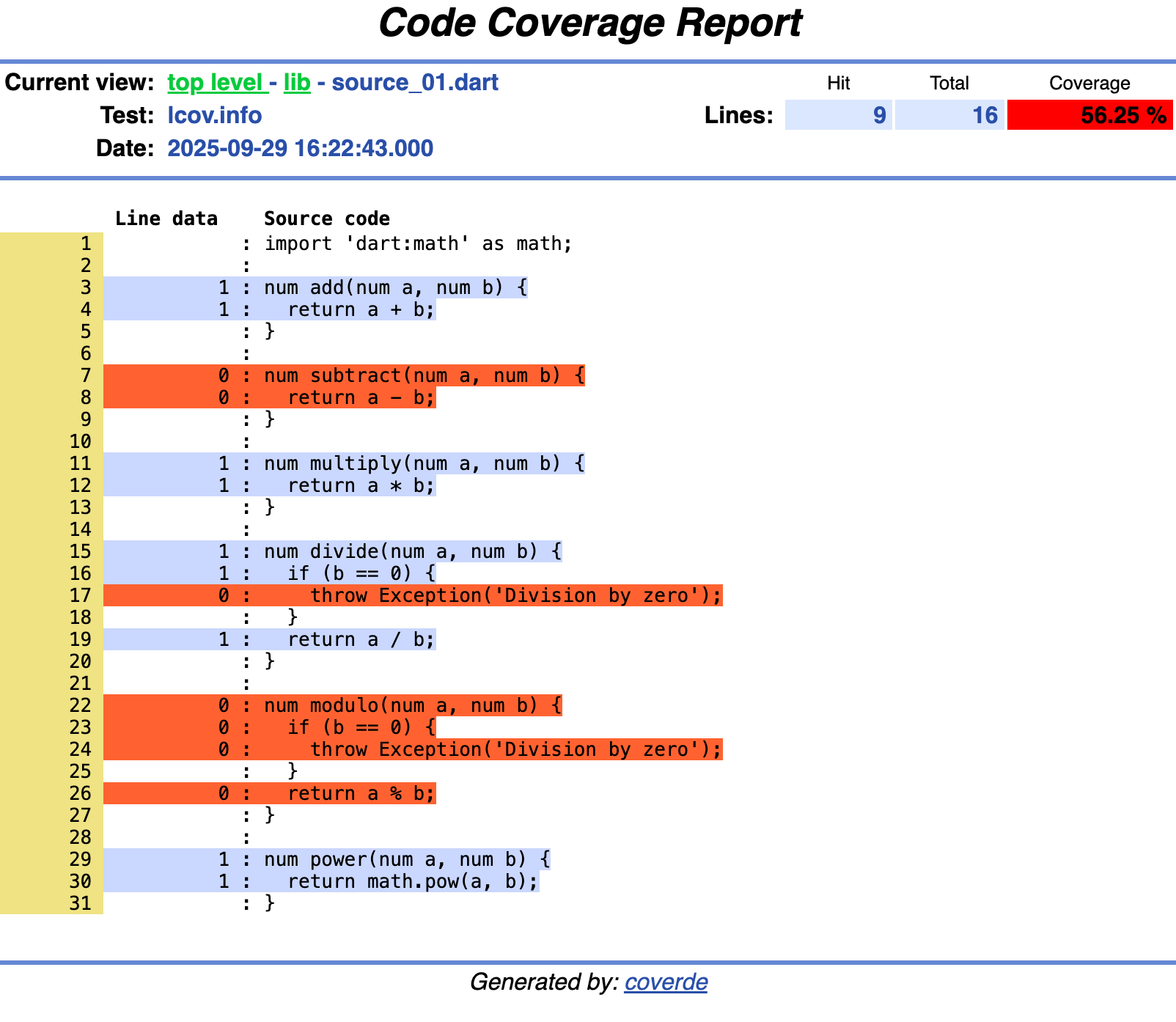Viewport: 1176px width, 1022px height.
Task: Click the Line data column header
Action: click(166, 218)
